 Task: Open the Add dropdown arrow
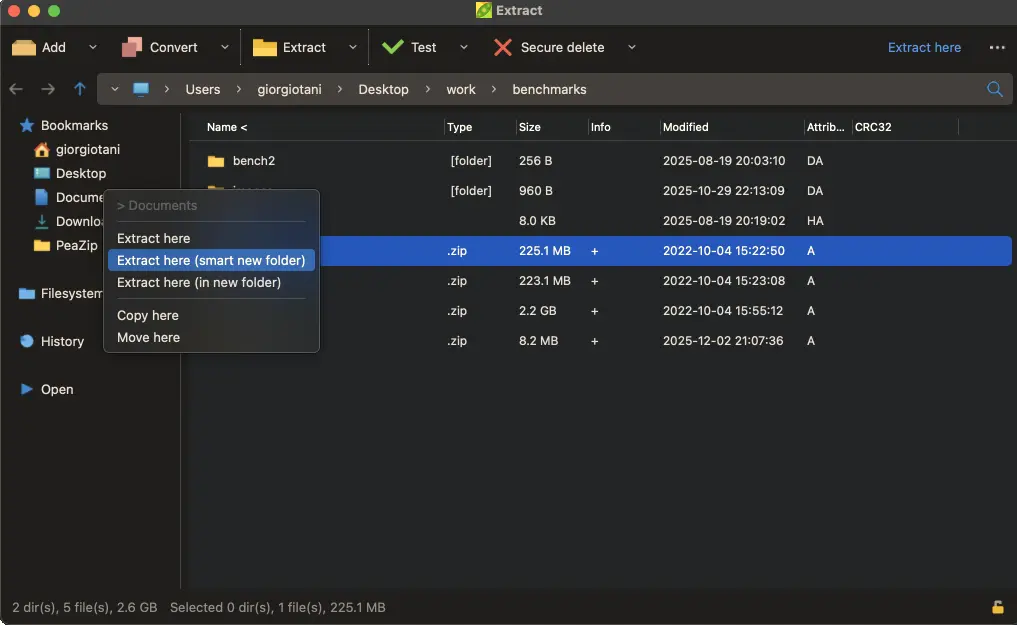coord(93,47)
